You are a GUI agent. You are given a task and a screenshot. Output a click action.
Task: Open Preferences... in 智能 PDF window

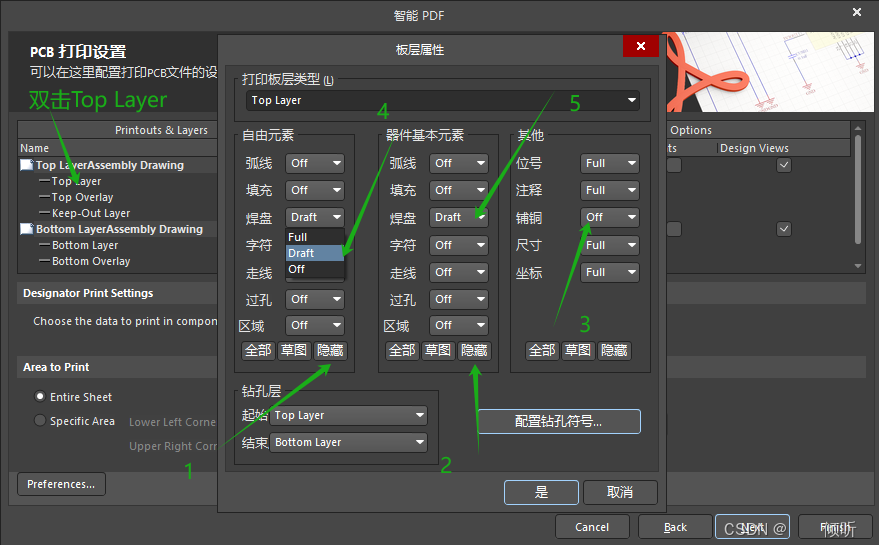[x=61, y=484]
